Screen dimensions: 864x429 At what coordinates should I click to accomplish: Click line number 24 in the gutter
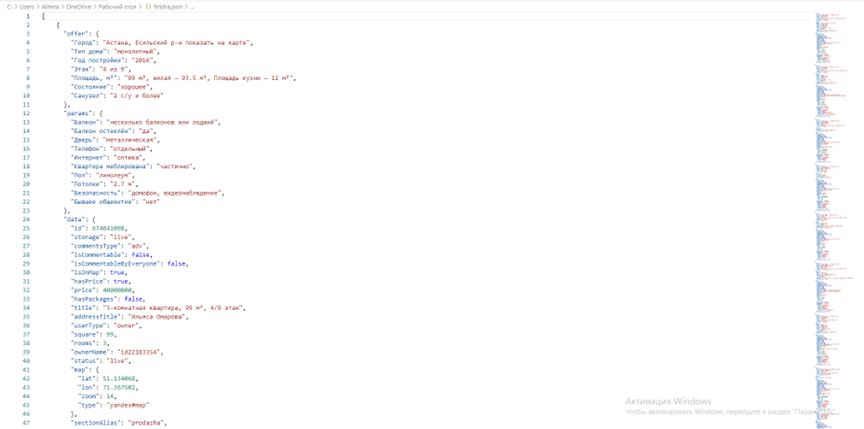coord(27,219)
